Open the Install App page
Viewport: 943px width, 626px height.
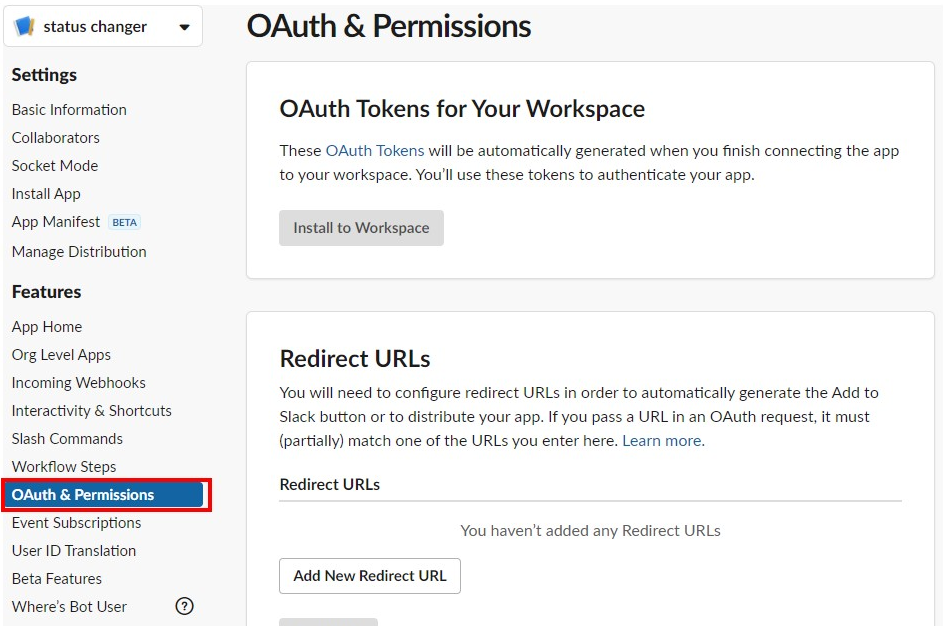click(45, 194)
